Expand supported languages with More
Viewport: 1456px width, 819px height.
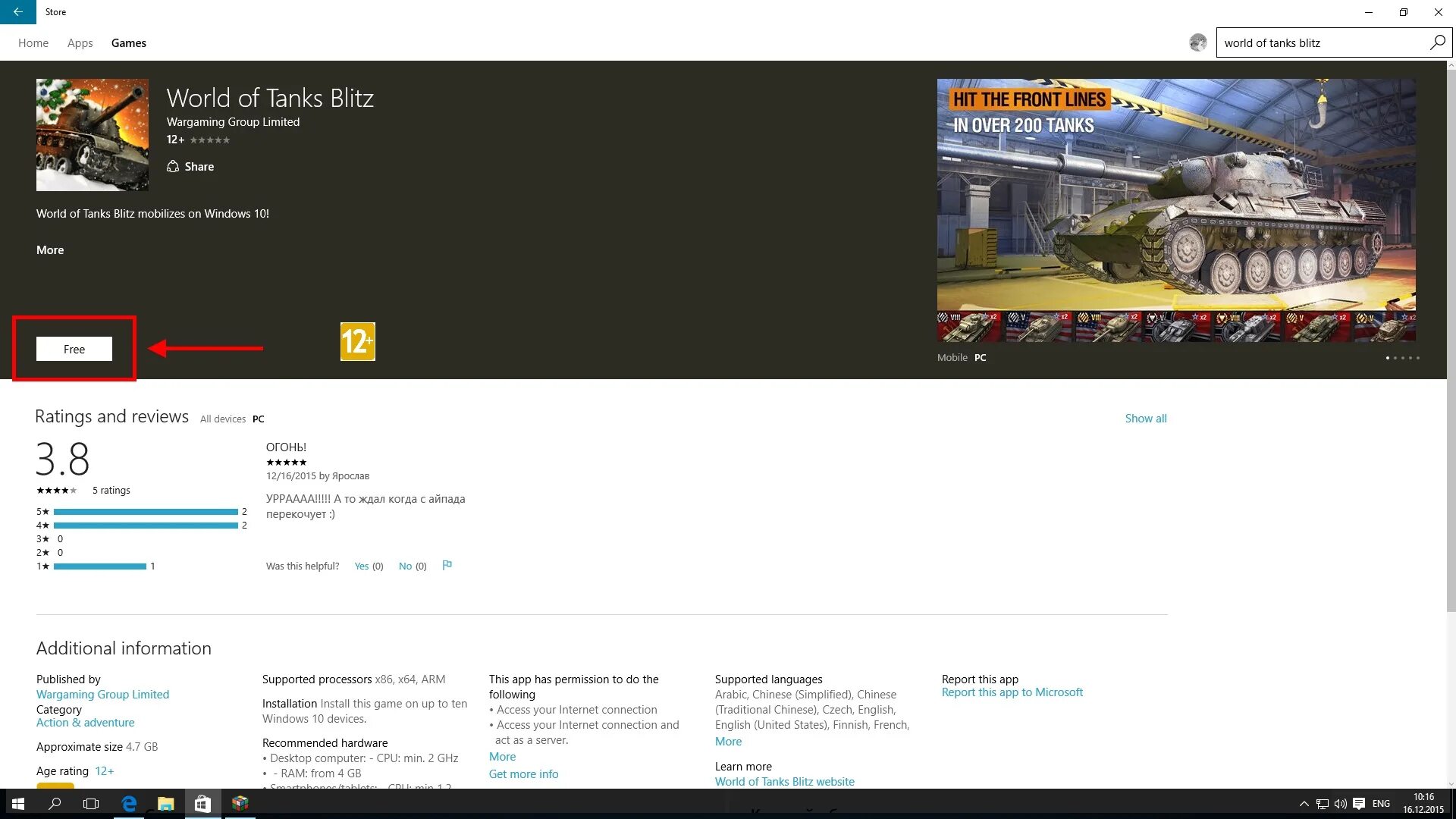coord(728,741)
